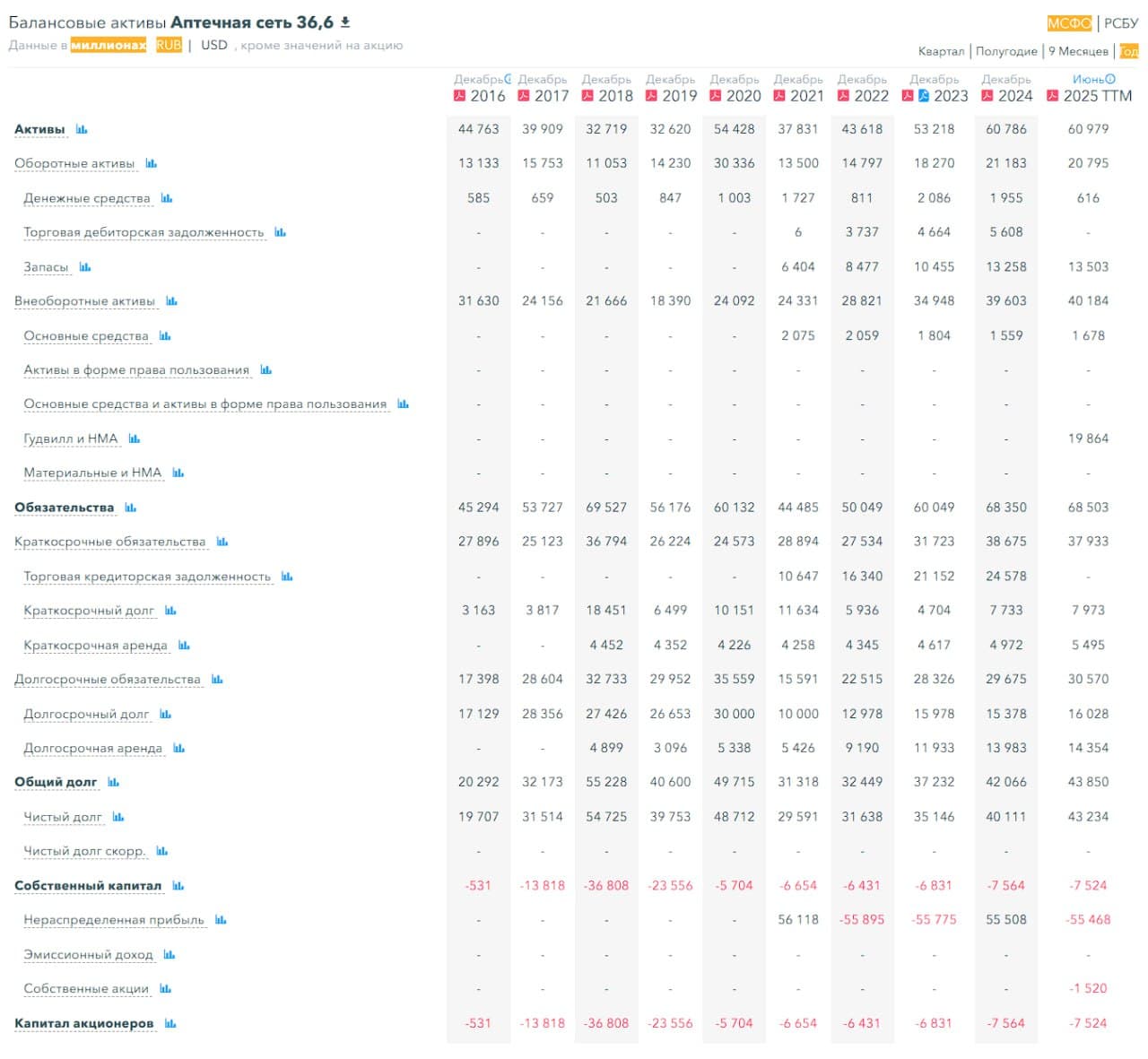Viewport: 1148px width, 1059px height.
Task: Click the PDF report icon under Декабрь 2016
Action: coord(461,95)
